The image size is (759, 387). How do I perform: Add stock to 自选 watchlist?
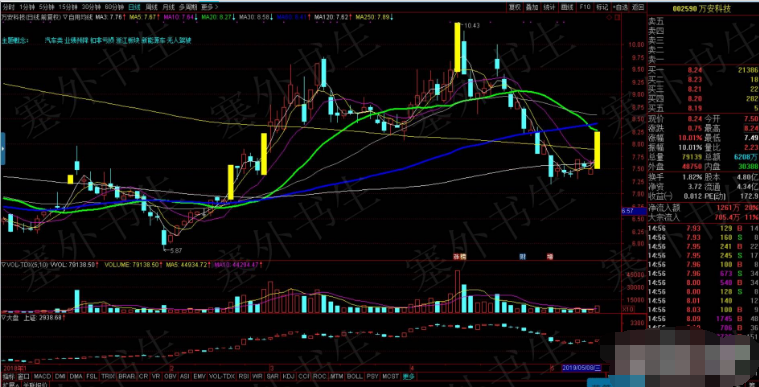point(620,7)
